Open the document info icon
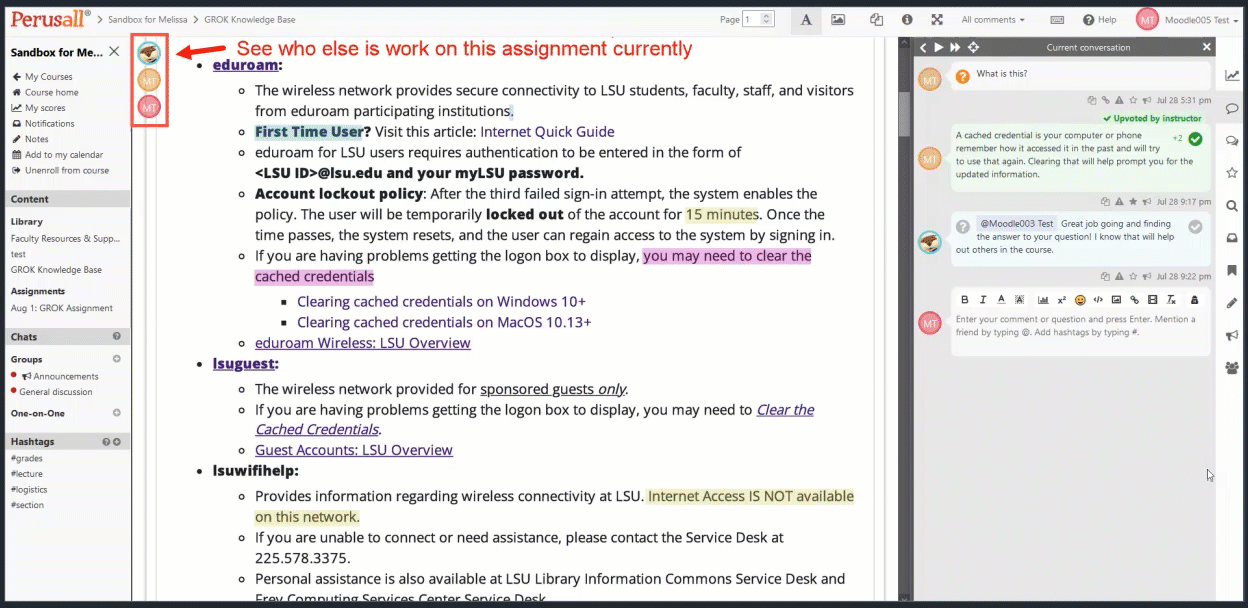 click(x=907, y=19)
